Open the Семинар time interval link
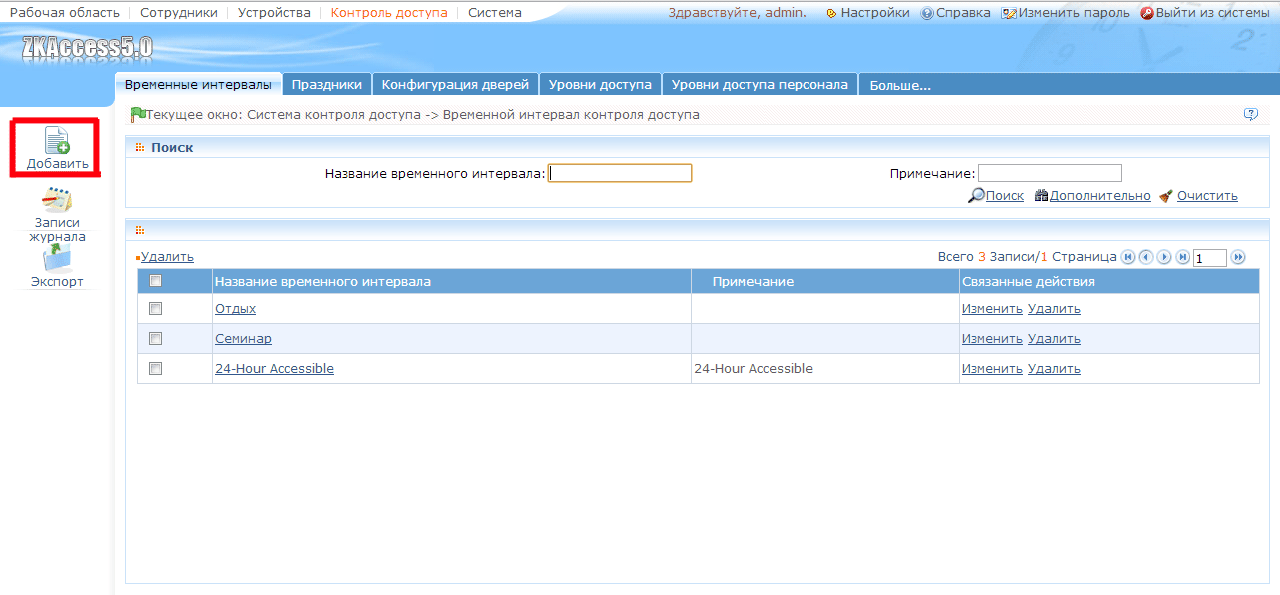Image resolution: width=1280 pixels, height=595 pixels. click(243, 339)
